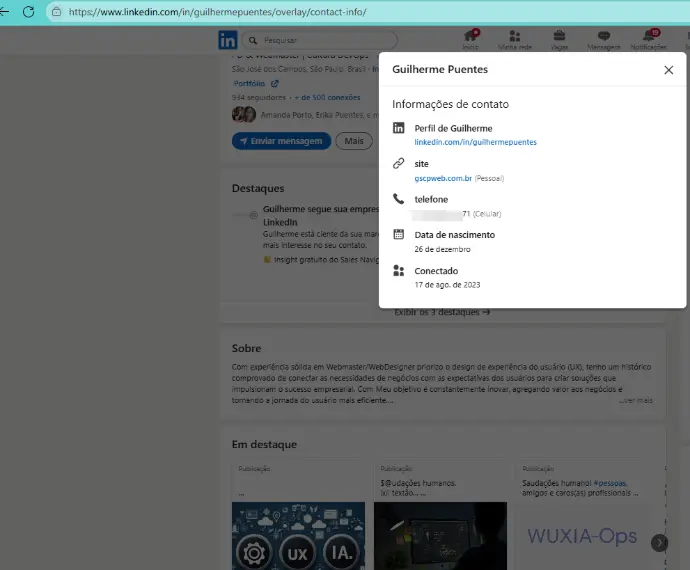This screenshot has height=570, width=690.
Task: Expand Sobre section with '...ver mais'
Action: [x=635, y=401]
